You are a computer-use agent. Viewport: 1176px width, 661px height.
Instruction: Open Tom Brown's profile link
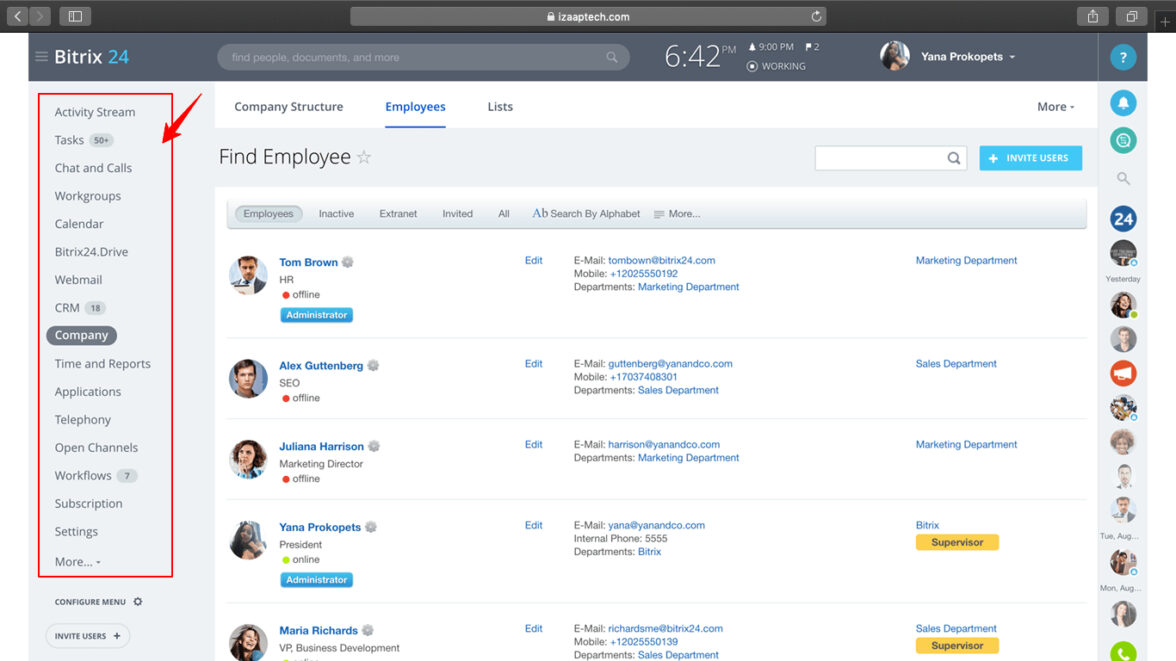308,262
